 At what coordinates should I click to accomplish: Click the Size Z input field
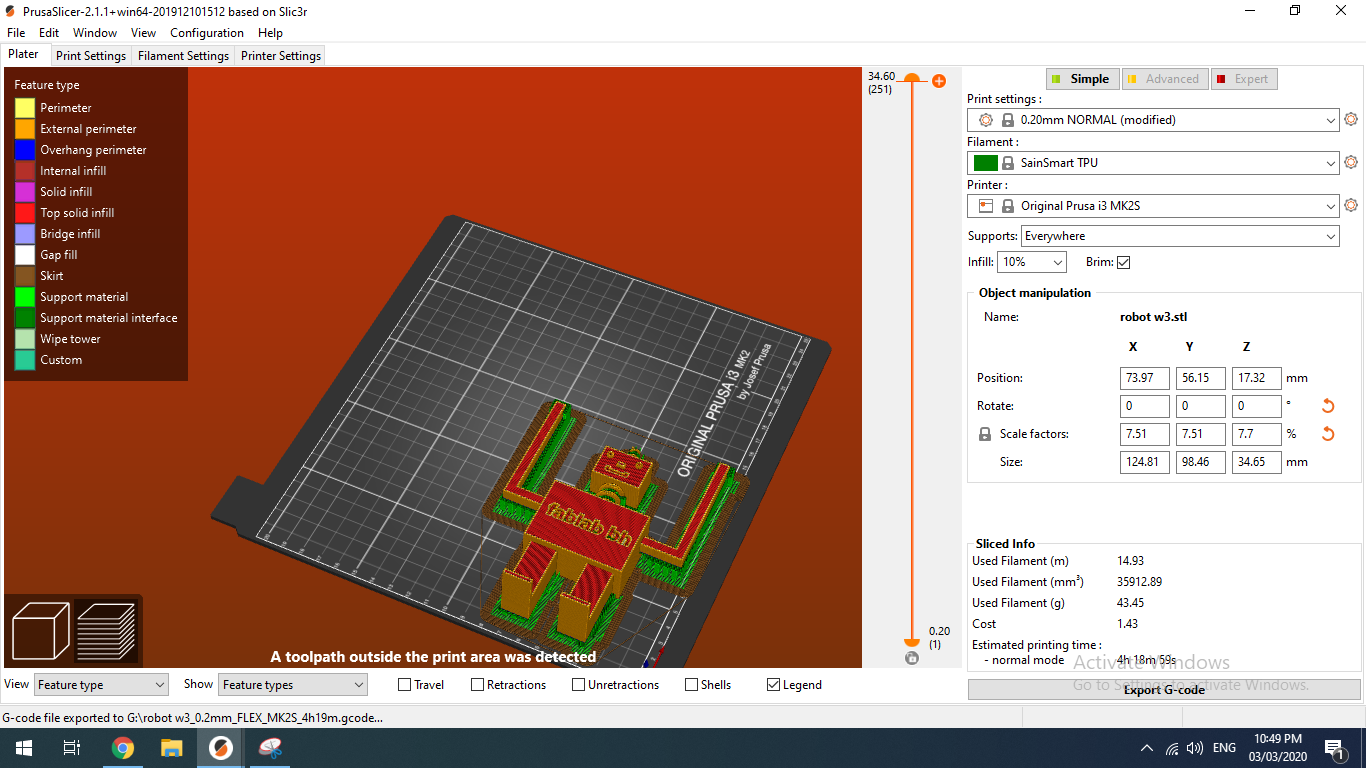[x=1257, y=462]
